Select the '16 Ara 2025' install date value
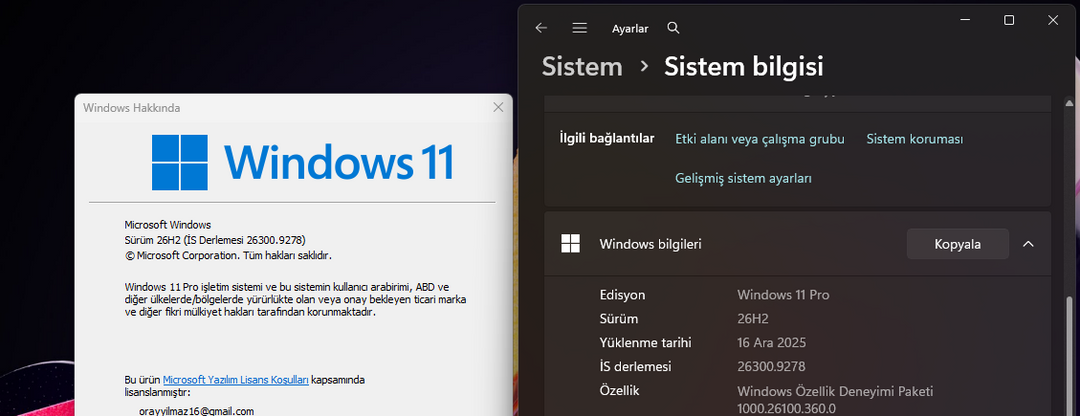The height and width of the screenshot is (416, 1080). point(771,342)
